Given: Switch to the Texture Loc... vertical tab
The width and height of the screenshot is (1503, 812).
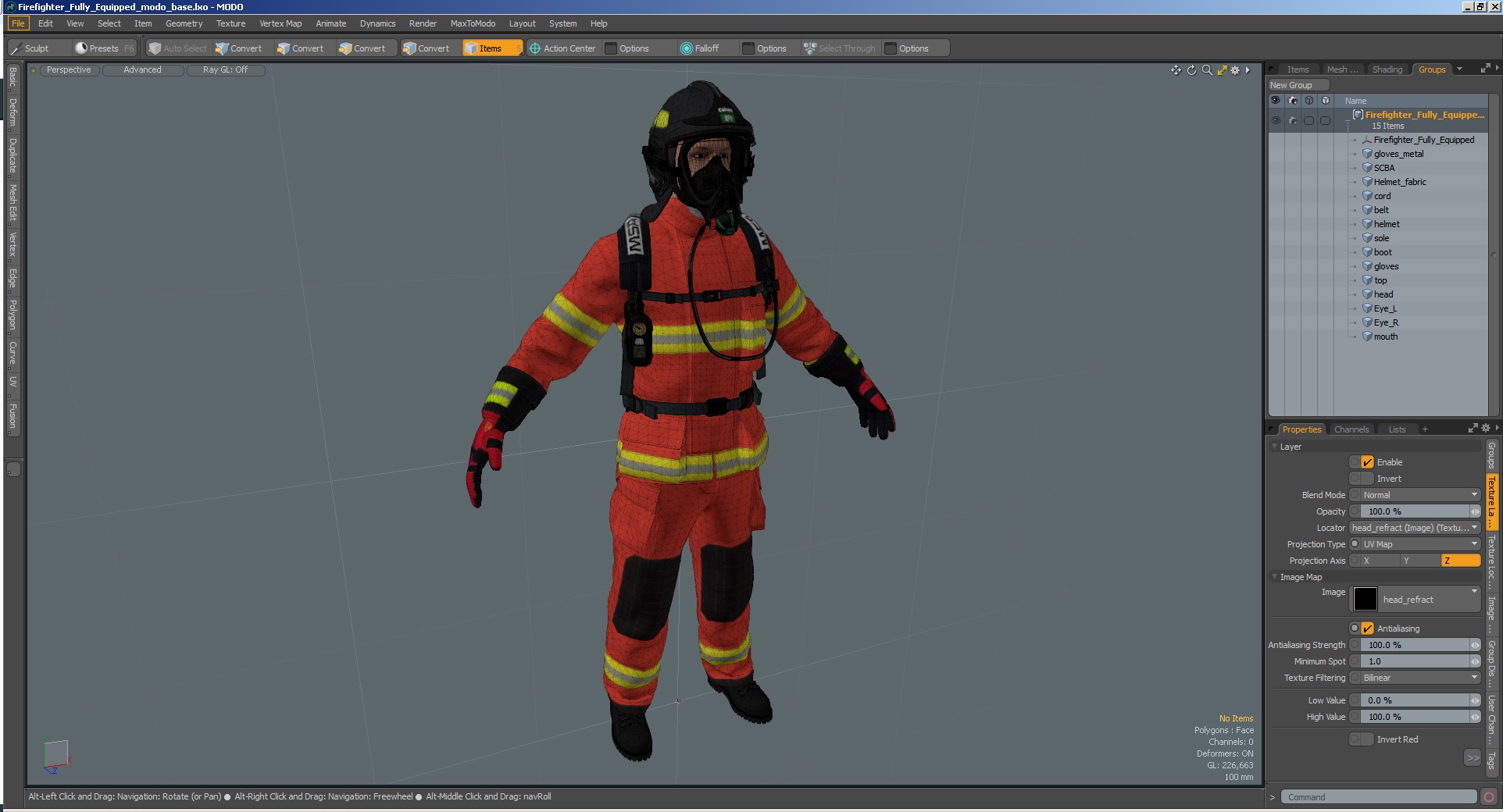Looking at the screenshot, I should 1492,561.
